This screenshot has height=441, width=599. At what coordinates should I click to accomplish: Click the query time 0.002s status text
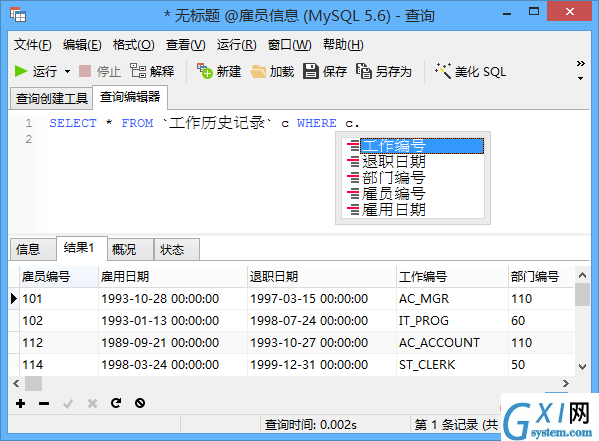(311, 425)
